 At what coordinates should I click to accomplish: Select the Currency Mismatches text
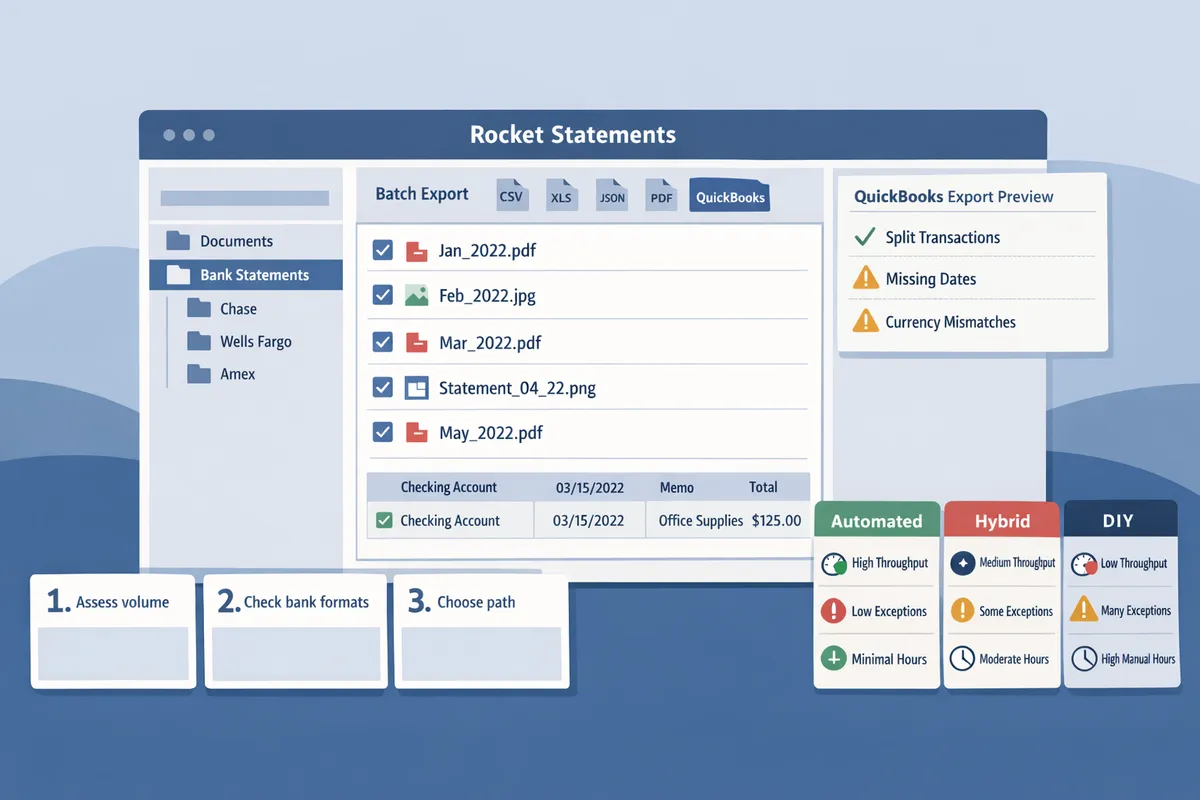pos(951,323)
